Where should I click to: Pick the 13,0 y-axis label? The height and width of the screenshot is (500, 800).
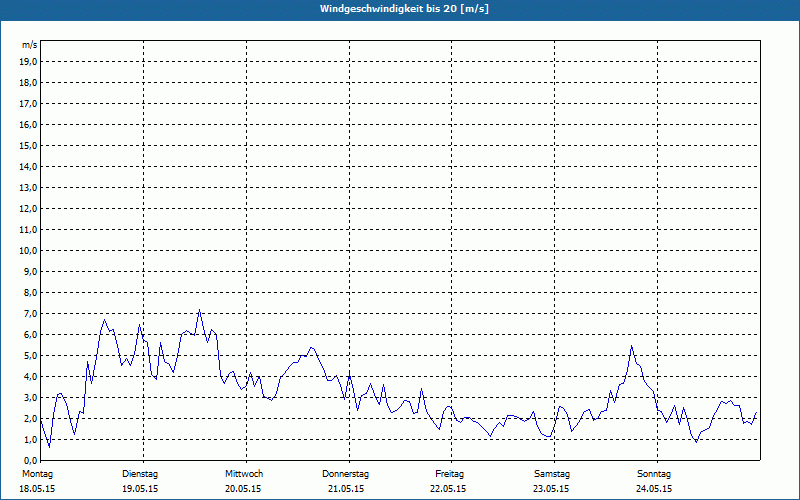28,188
